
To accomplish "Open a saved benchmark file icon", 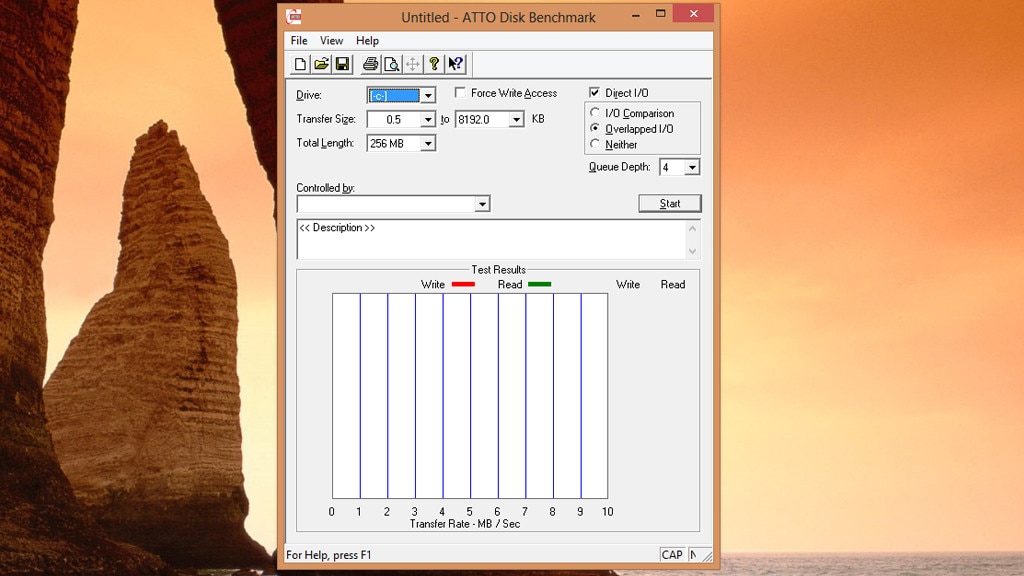I will point(321,64).
